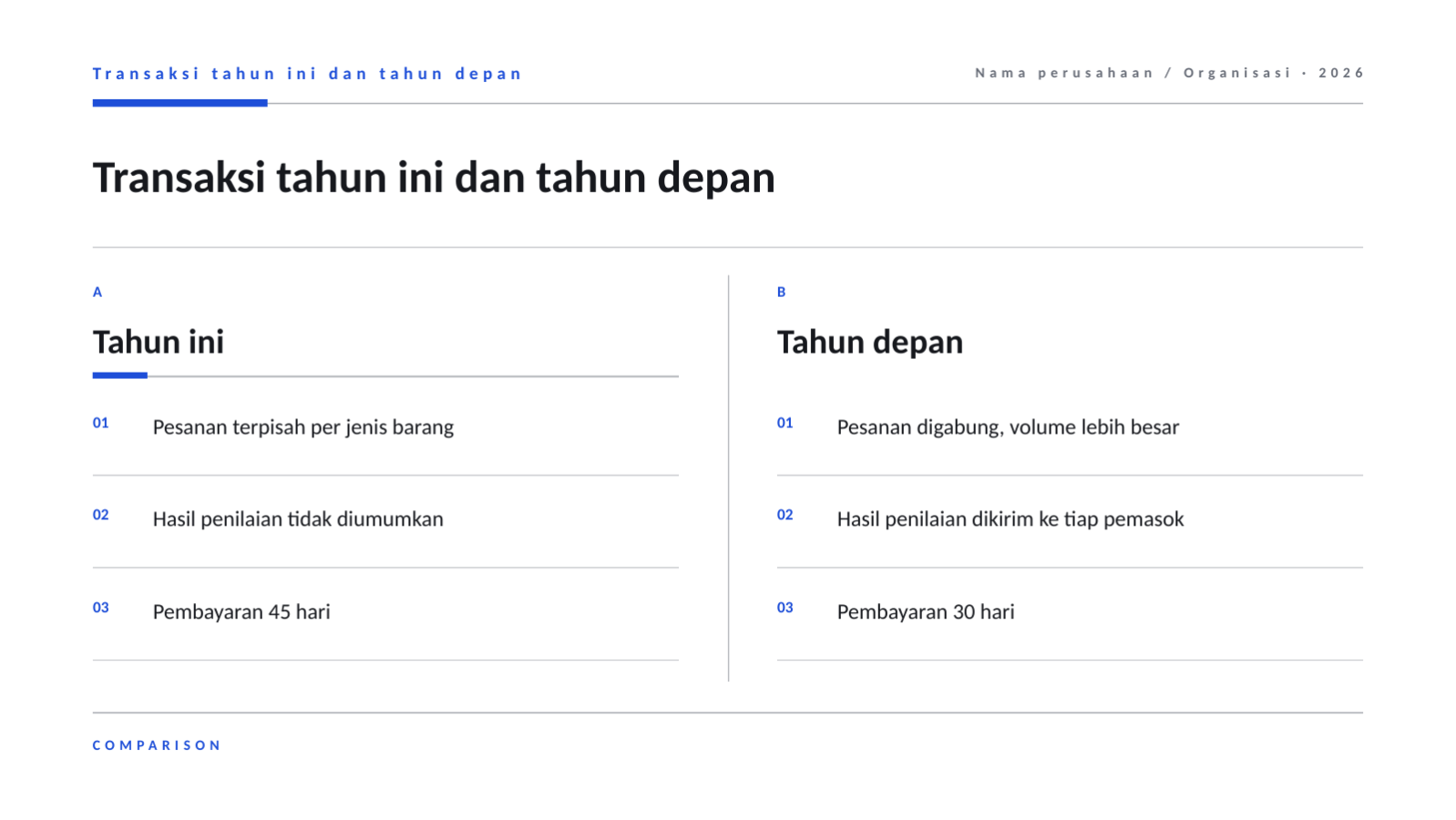
Task: Click number '02' beside 'Hasil penilaian tidak diumumkan'
Action: [x=101, y=515]
